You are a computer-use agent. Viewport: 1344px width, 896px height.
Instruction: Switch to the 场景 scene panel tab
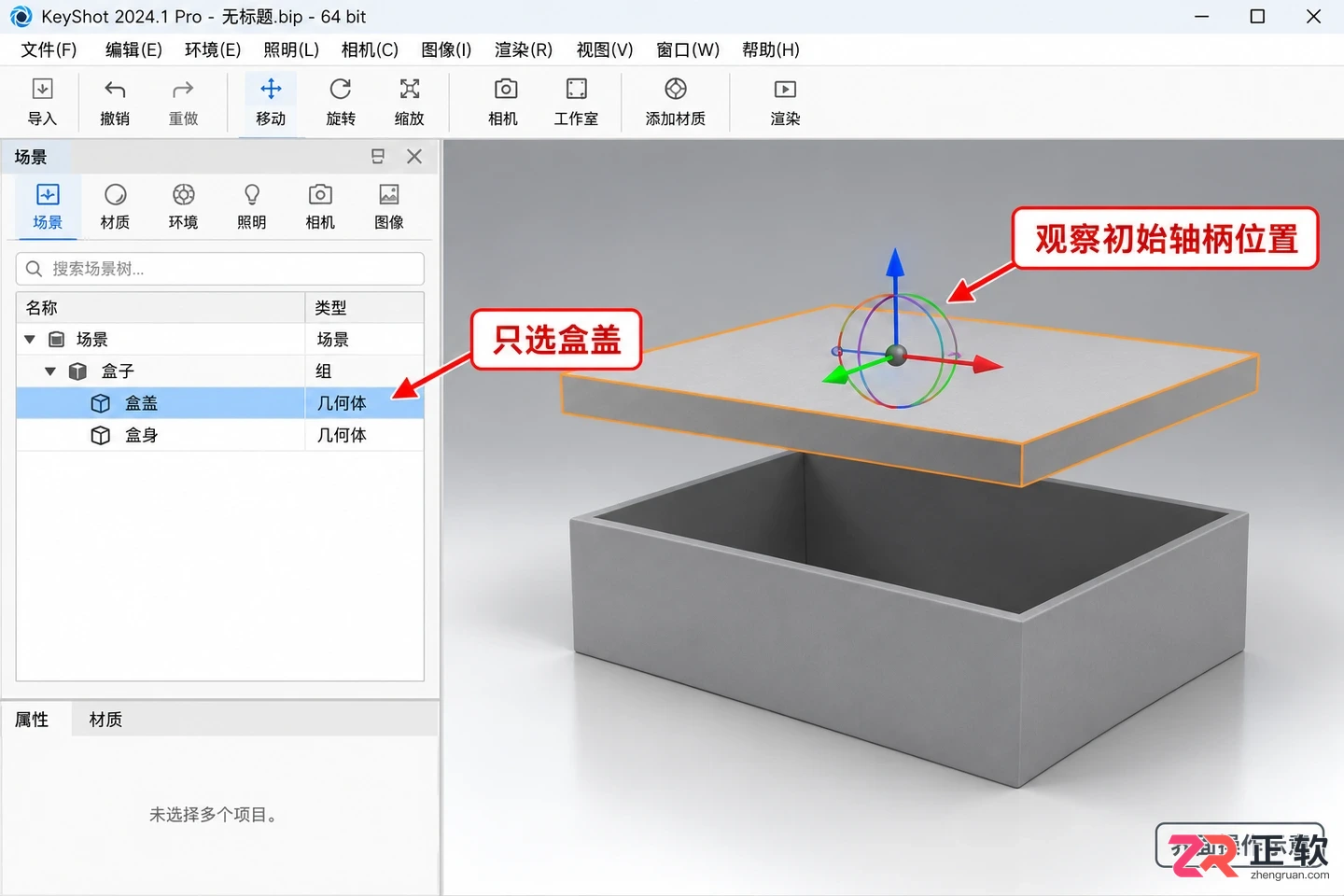pos(48,206)
